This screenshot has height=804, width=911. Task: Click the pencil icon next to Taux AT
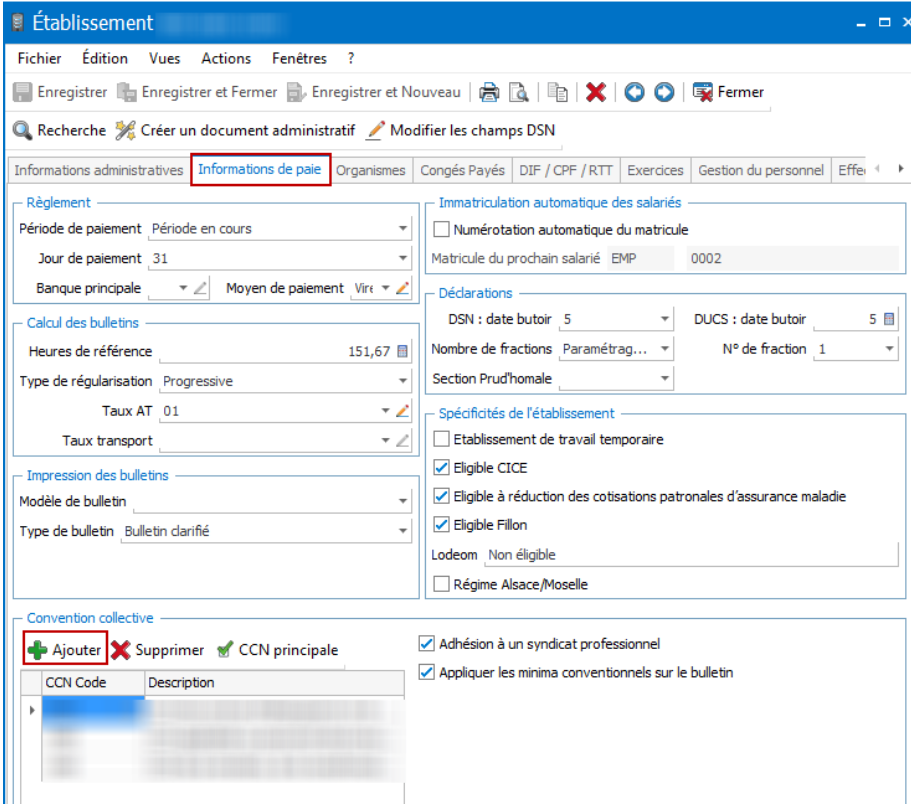pyautogui.click(x=402, y=411)
